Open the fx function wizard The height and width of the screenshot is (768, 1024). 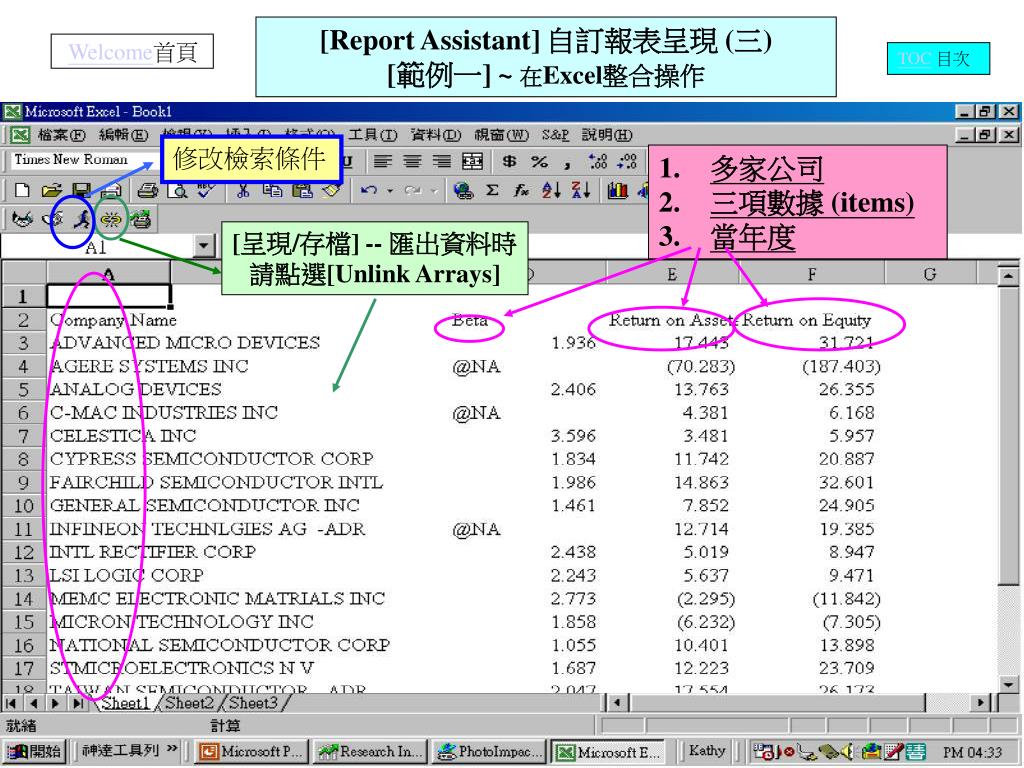click(x=521, y=190)
